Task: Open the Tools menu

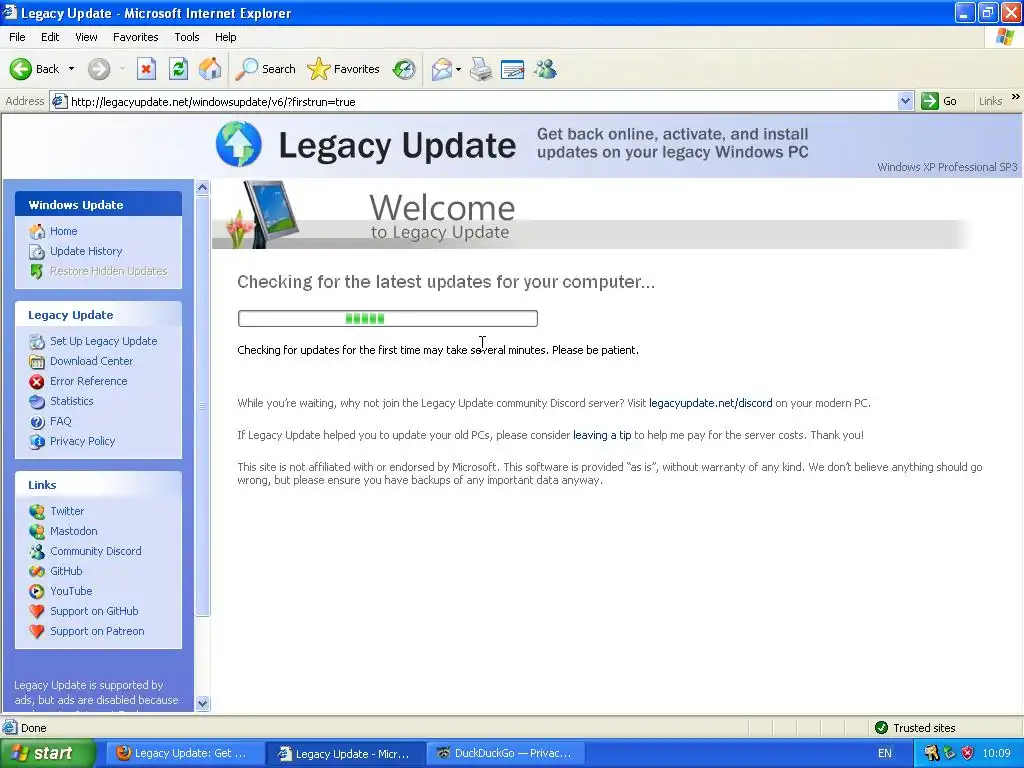Action: tap(186, 37)
